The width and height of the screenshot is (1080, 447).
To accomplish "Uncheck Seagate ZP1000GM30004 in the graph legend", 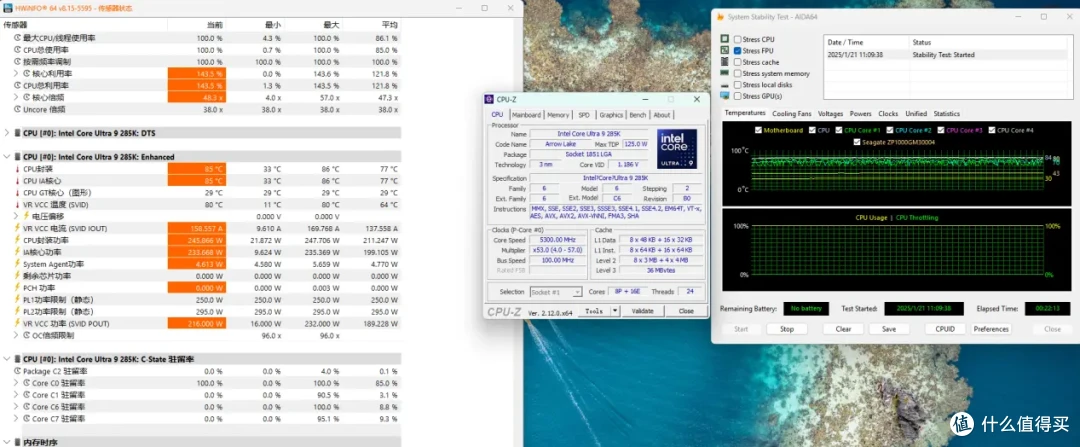I will point(857,142).
